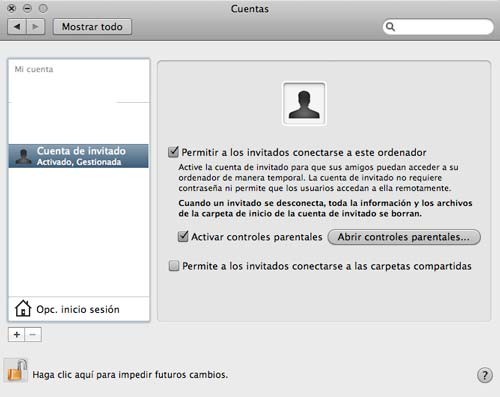This screenshot has height=397, width=500.
Task: Toggle Activar controles parentales checkbox
Action: (x=183, y=237)
